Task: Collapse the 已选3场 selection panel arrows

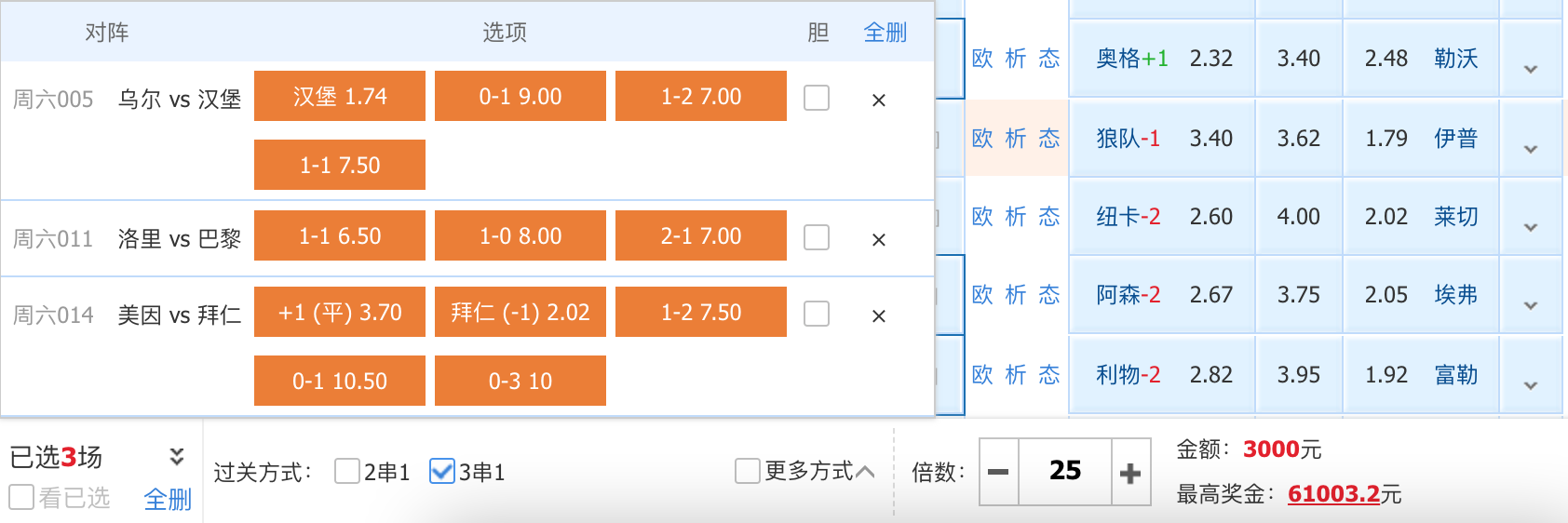Action: point(176,456)
